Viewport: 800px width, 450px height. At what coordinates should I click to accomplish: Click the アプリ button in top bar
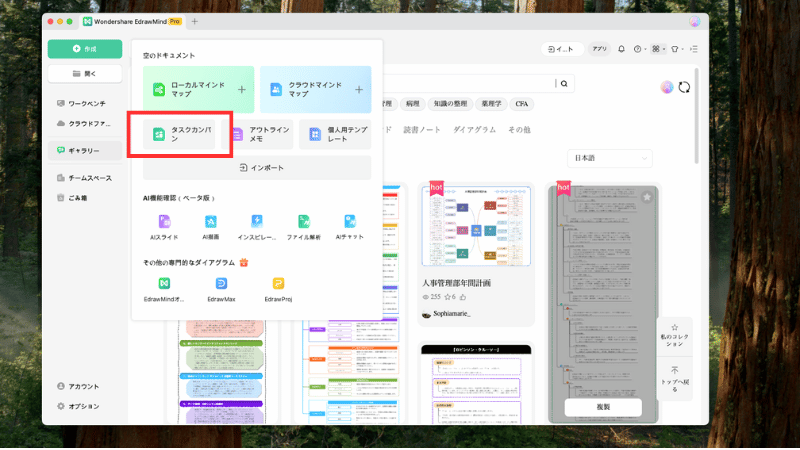click(x=599, y=49)
